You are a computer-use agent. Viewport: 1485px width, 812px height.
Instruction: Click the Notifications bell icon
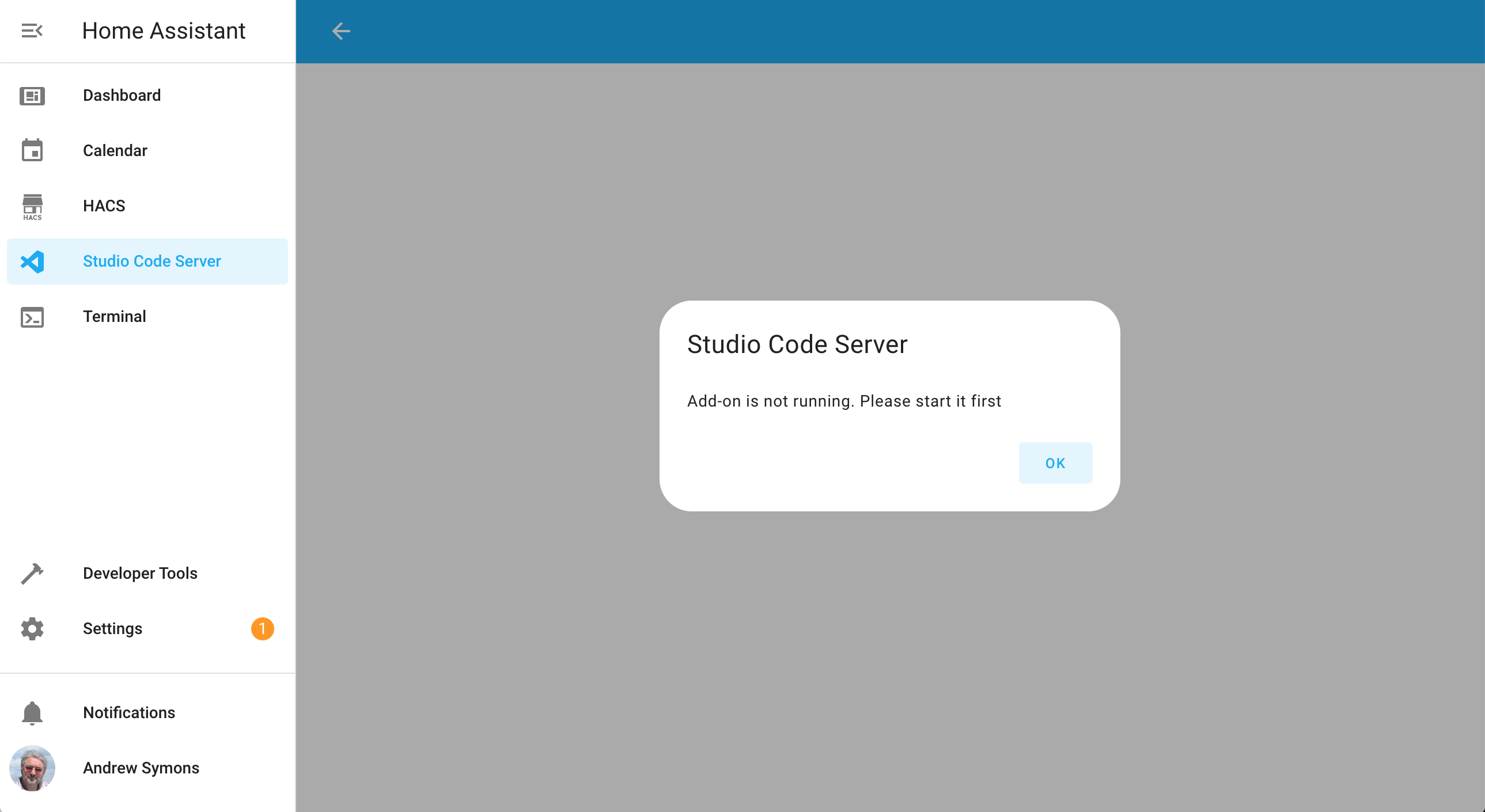(x=32, y=712)
